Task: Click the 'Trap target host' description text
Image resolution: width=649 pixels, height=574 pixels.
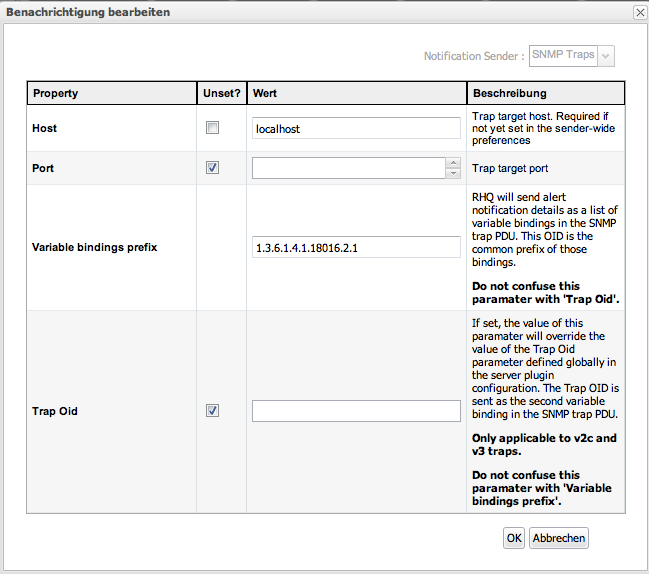Action: pos(543,128)
